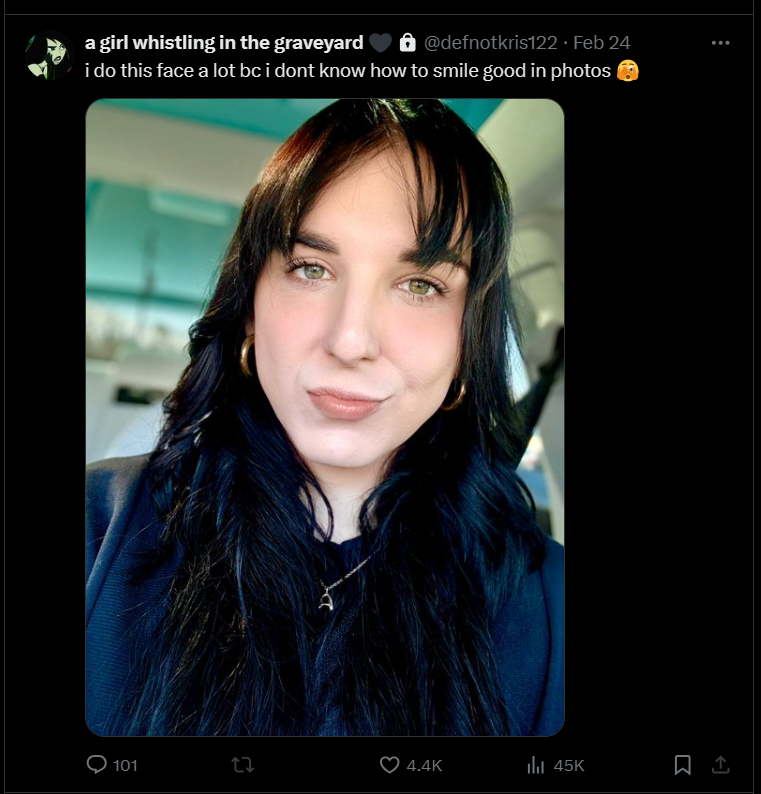The width and height of the screenshot is (761, 794).
Task: Click the @defnotkris122 handle
Action: coord(490,43)
